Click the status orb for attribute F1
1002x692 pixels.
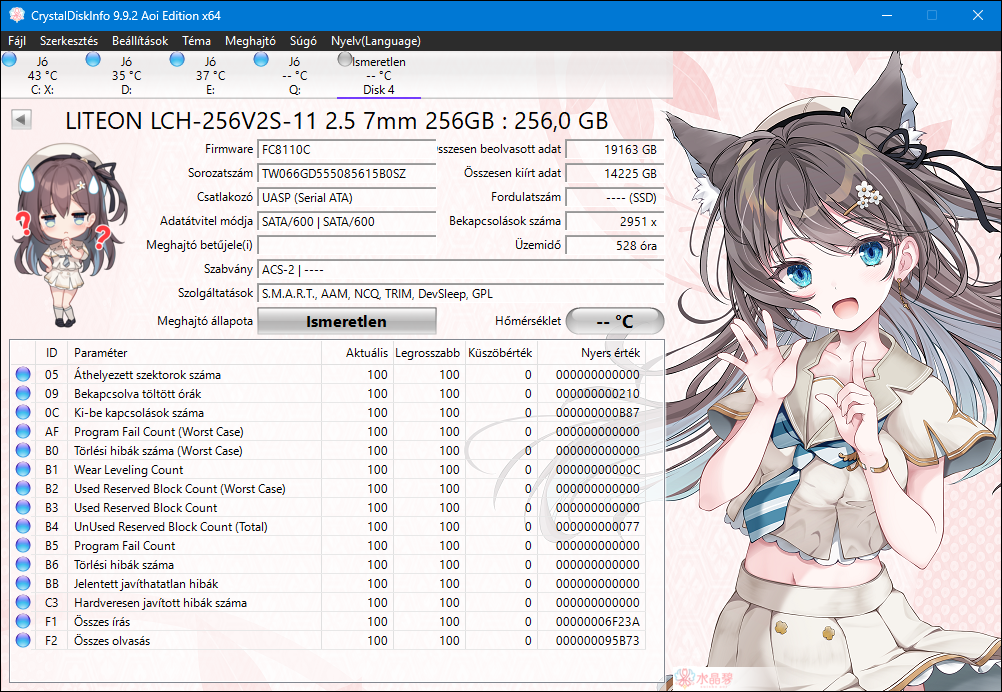pos(23,621)
